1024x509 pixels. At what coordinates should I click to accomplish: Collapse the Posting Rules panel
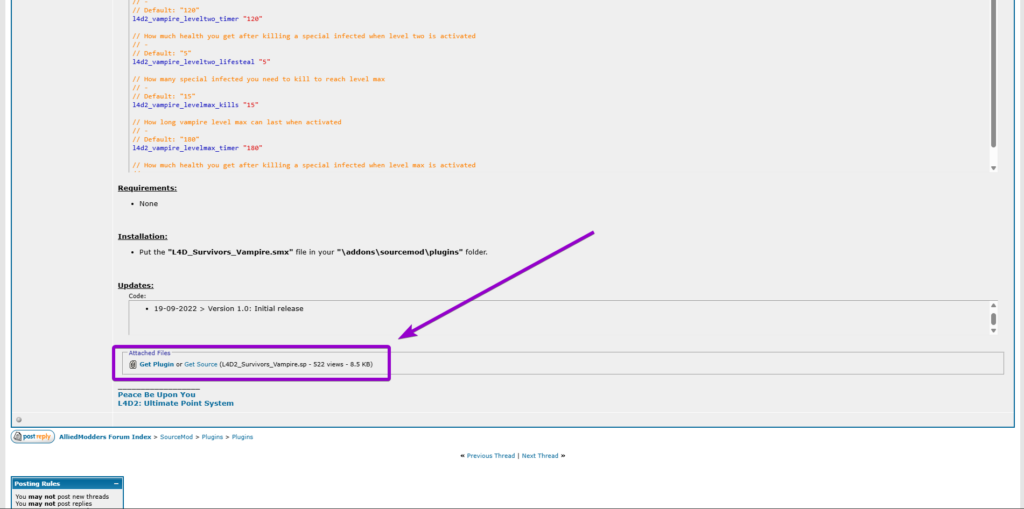click(x=116, y=484)
